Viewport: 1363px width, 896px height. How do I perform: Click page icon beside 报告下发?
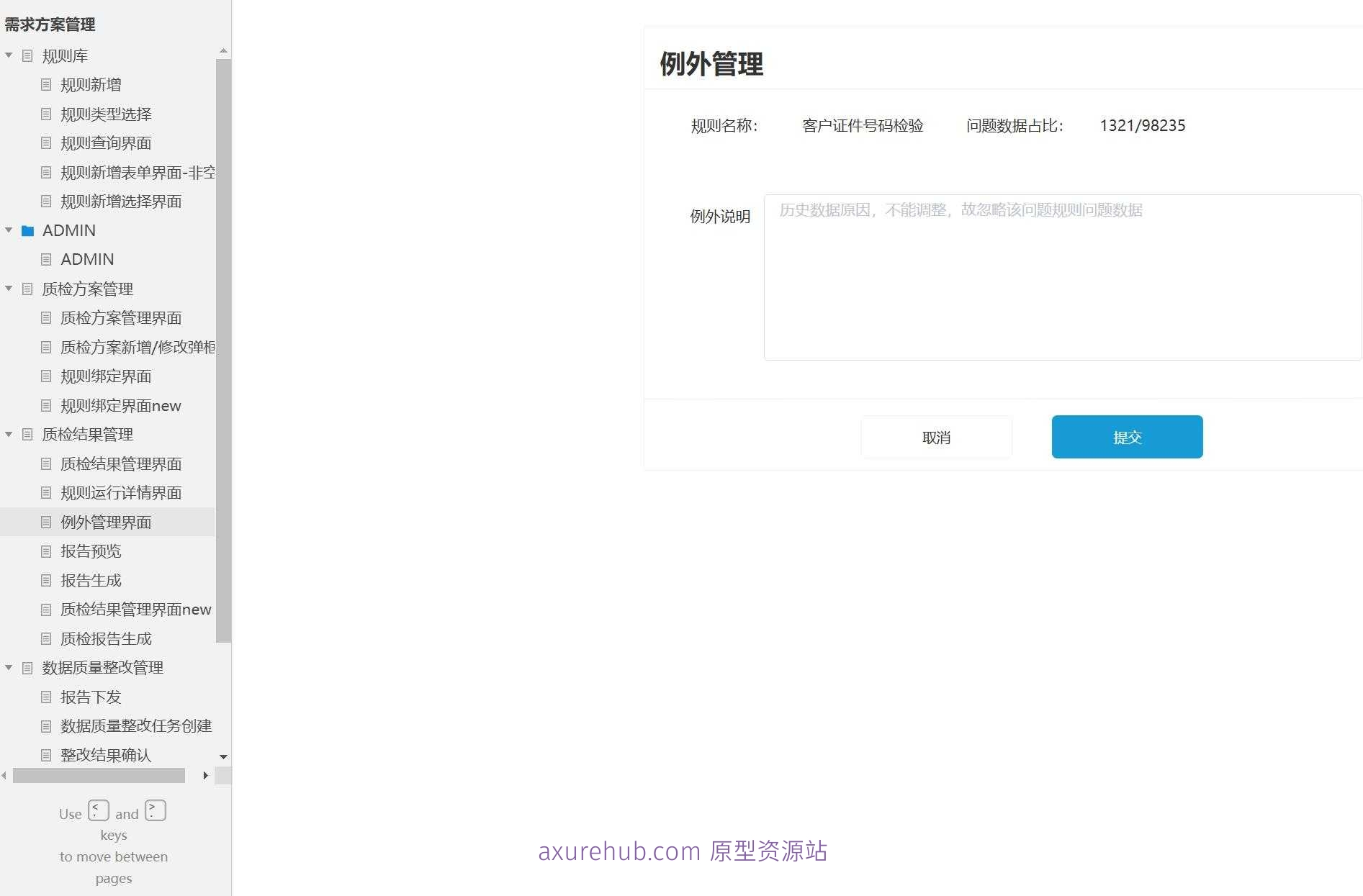(x=46, y=697)
